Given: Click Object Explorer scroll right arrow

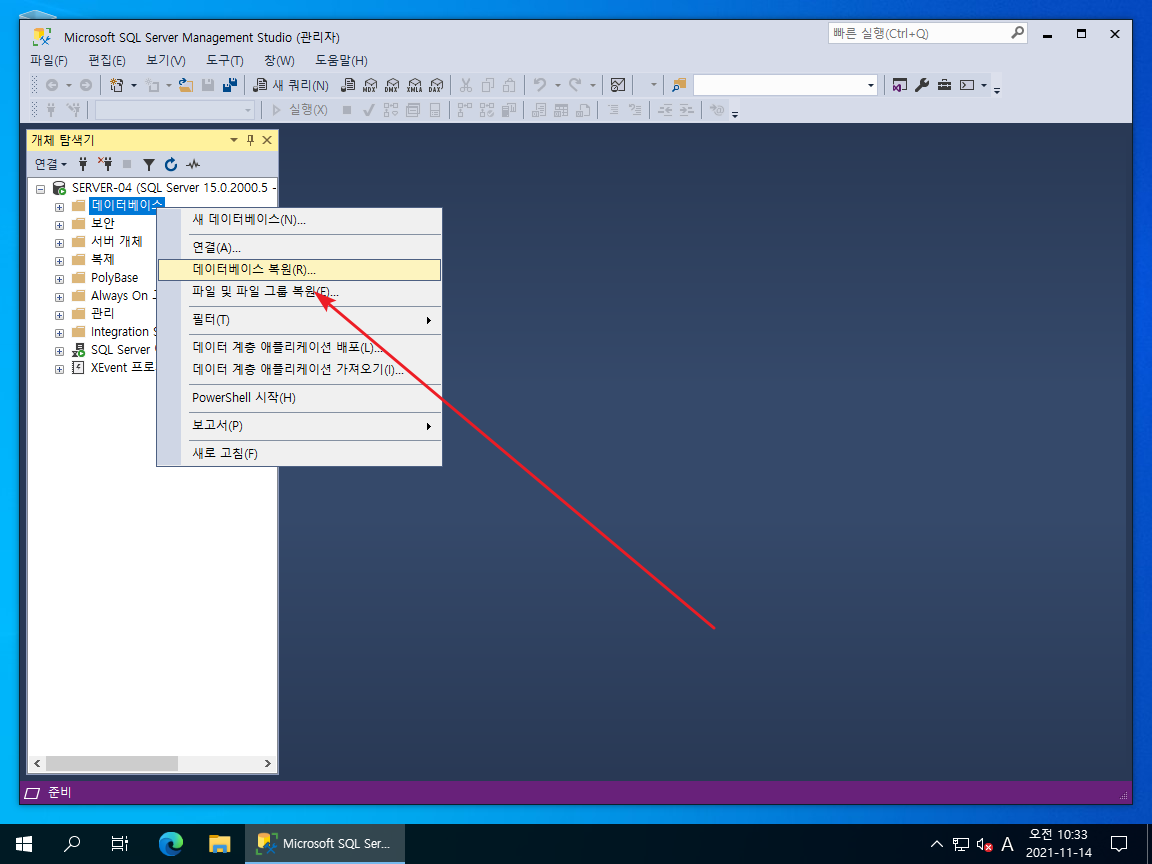Looking at the screenshot, I should tap(267, 763).
